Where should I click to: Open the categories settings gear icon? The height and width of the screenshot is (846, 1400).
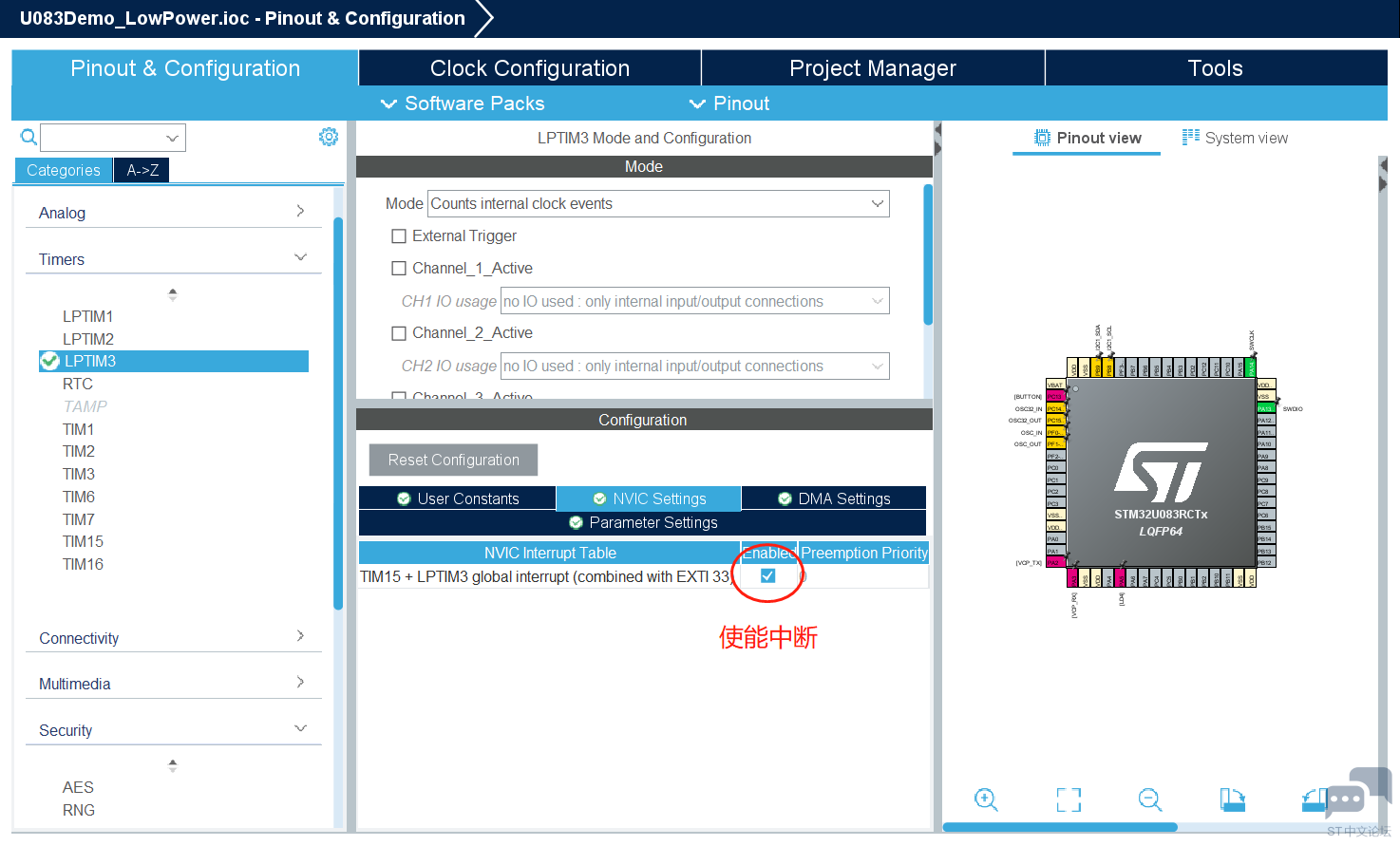tap(329, 137)
